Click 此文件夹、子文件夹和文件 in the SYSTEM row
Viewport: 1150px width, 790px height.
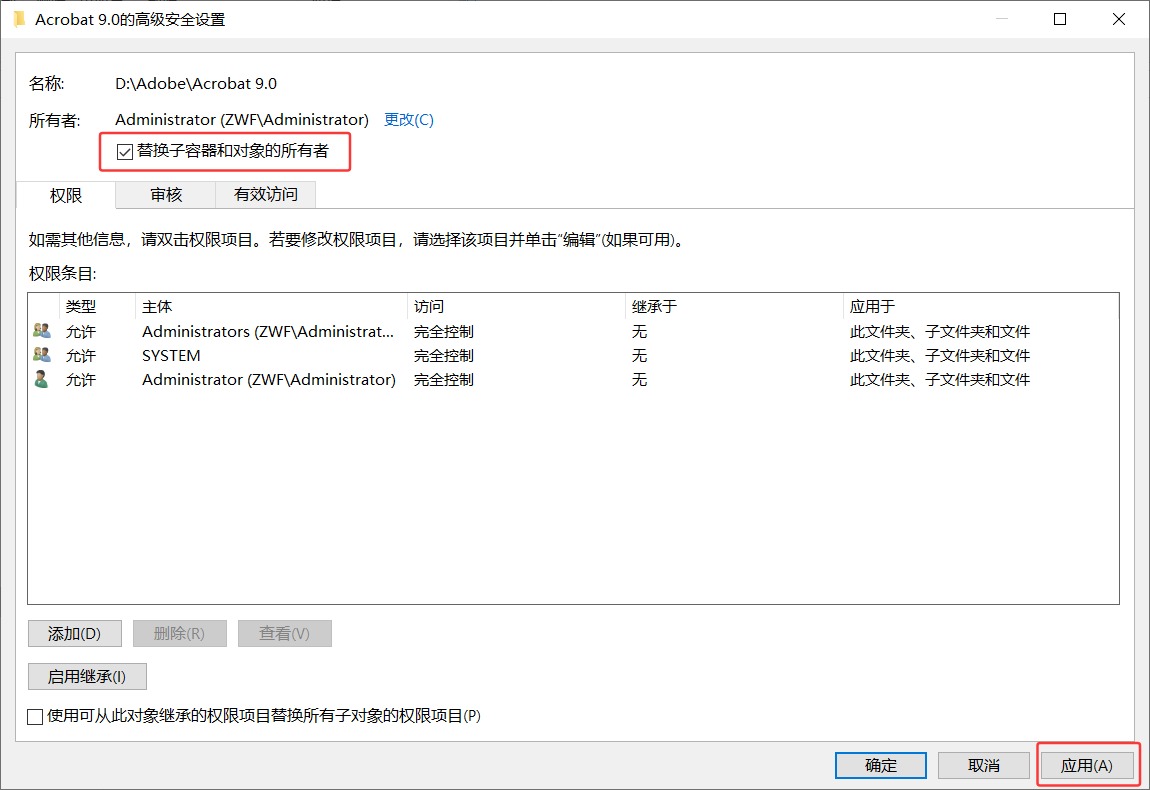(x=940, y=356)
